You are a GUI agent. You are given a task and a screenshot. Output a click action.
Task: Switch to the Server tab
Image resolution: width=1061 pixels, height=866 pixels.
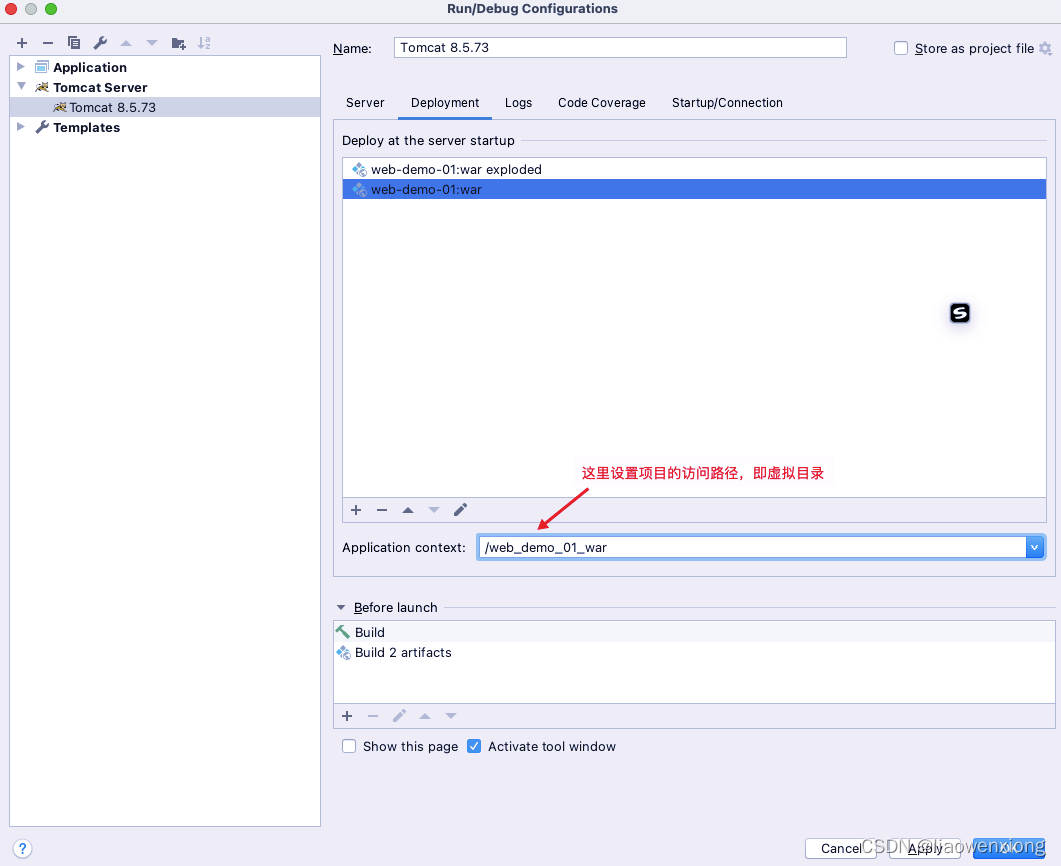pos(365,103)
